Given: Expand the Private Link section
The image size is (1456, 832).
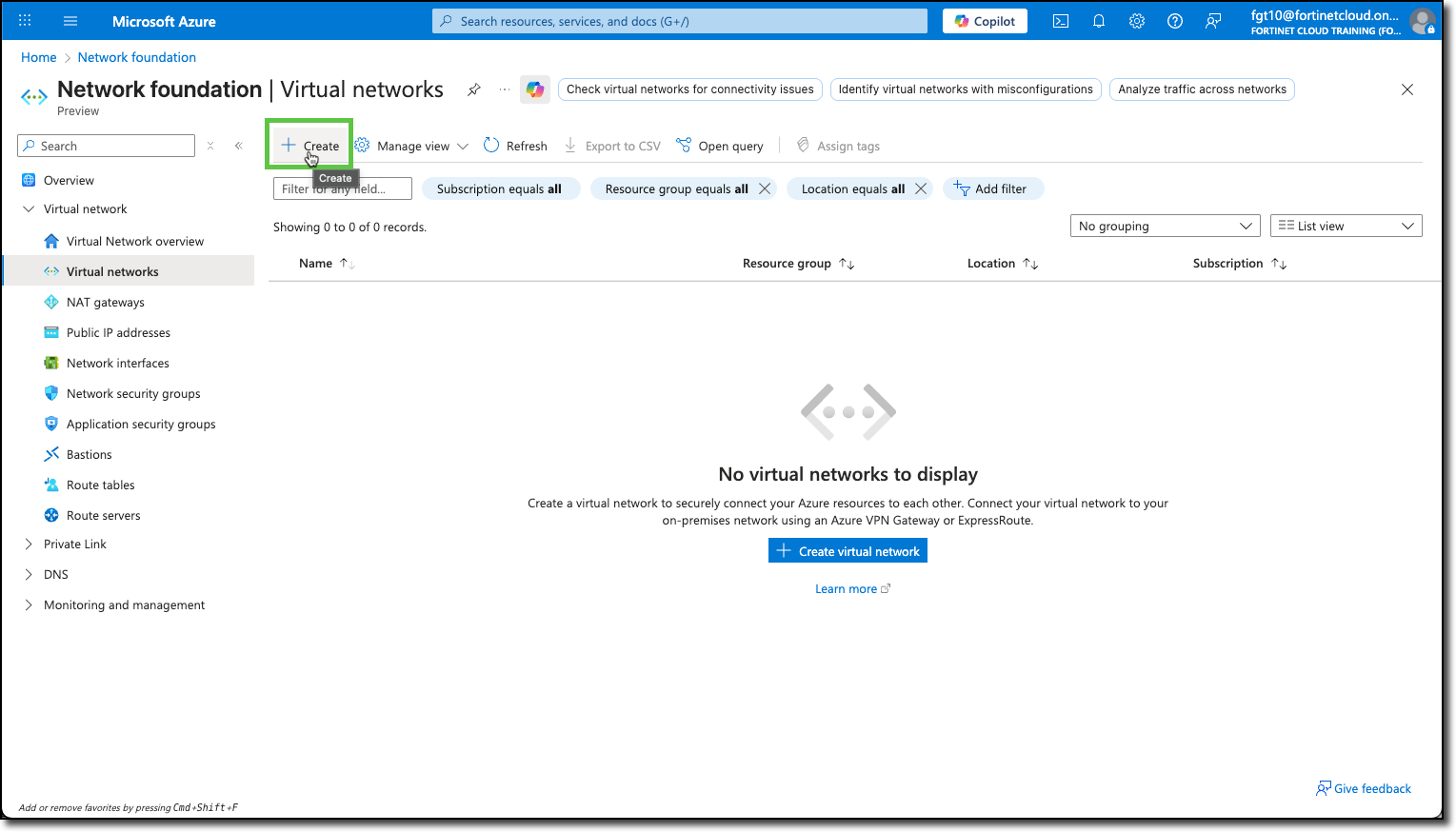Looking at the screenshot, I should pos(75,544).
